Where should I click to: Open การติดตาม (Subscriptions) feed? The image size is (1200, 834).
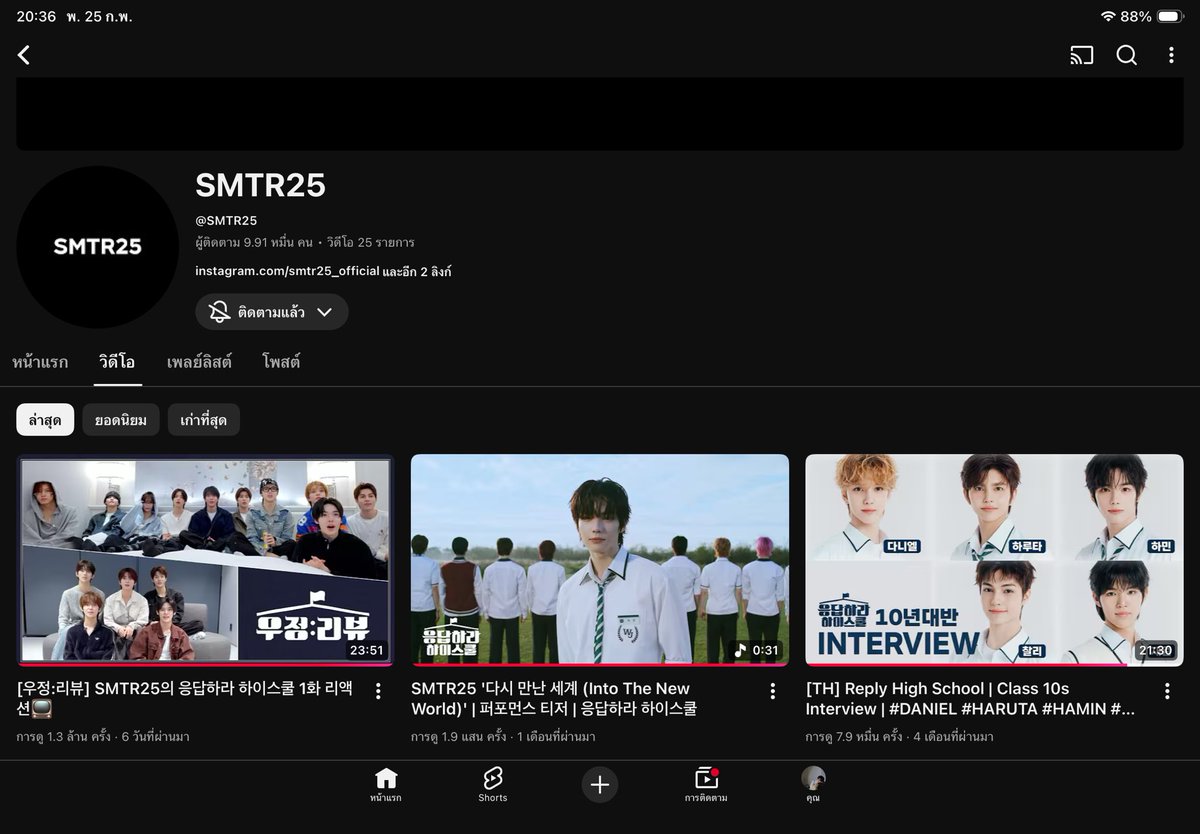pyautogui.click(x=706, y=785)
